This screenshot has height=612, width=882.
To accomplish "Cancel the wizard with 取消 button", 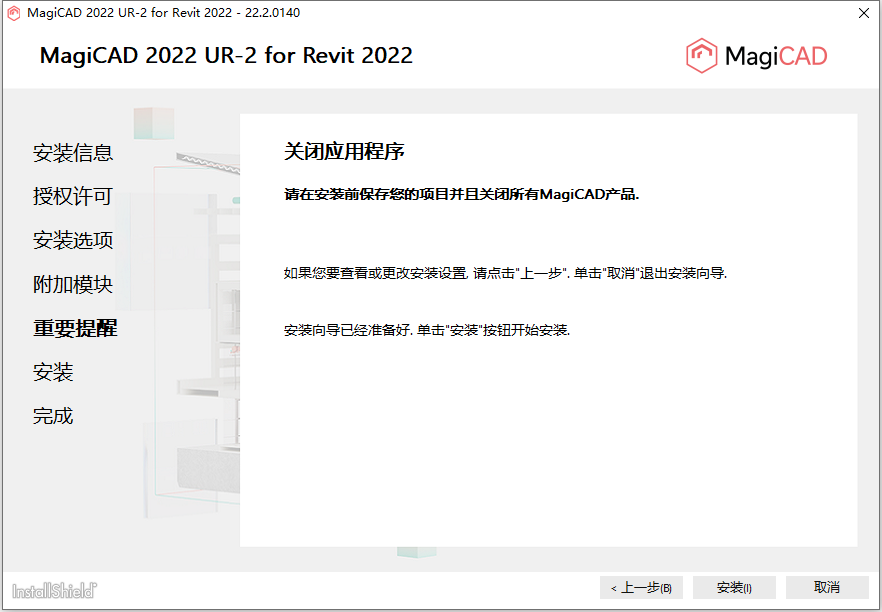I will [x=827, y=588].
